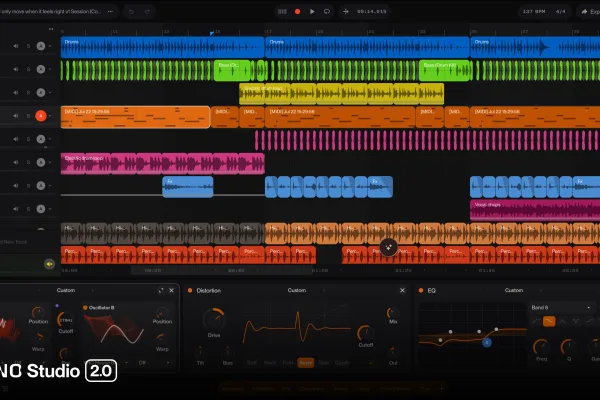This screenshot has height=400, width=600.
Task: Adjust the synth filter Cutoff knob
Action: (65, 320)
